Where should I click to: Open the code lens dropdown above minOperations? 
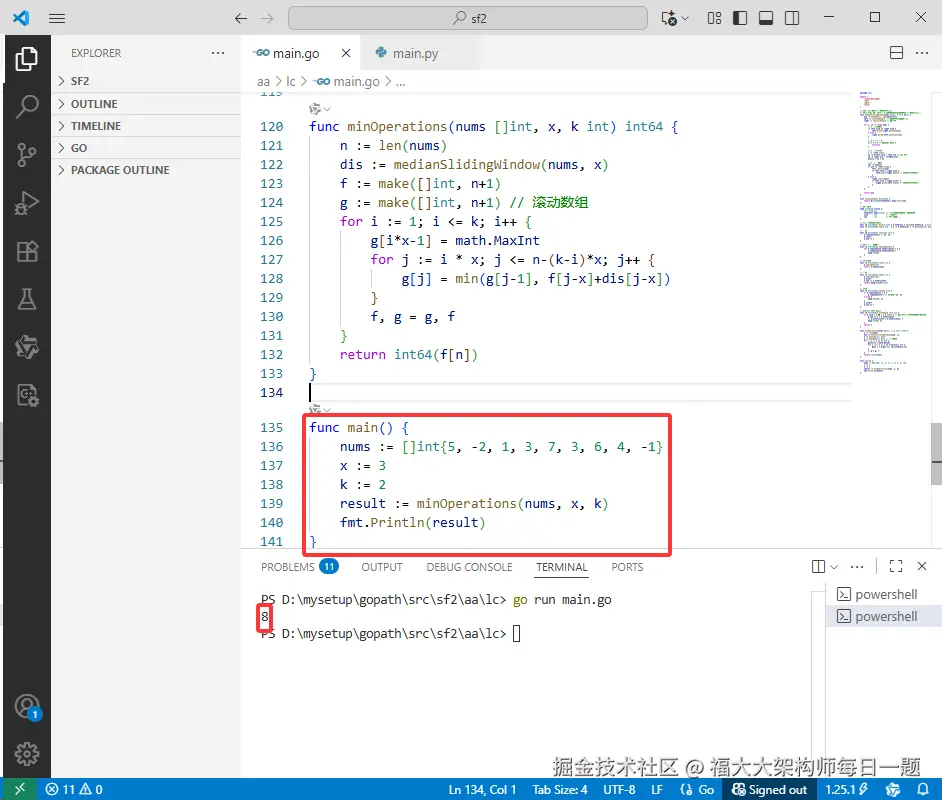(x=320, y=109)
